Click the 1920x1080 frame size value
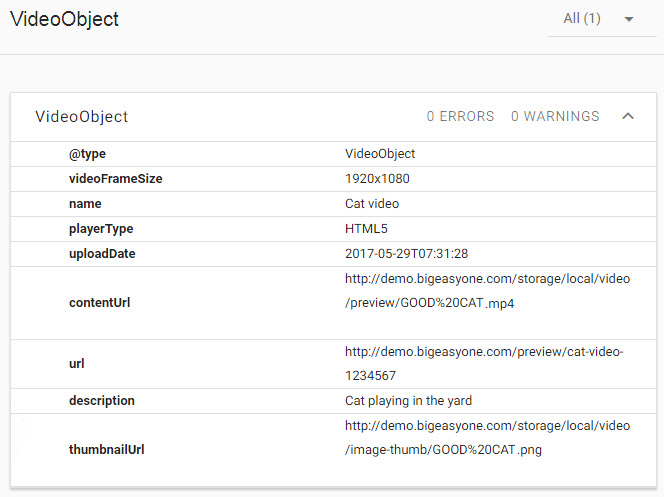664x497 pixels. click(x=377, y=179)
